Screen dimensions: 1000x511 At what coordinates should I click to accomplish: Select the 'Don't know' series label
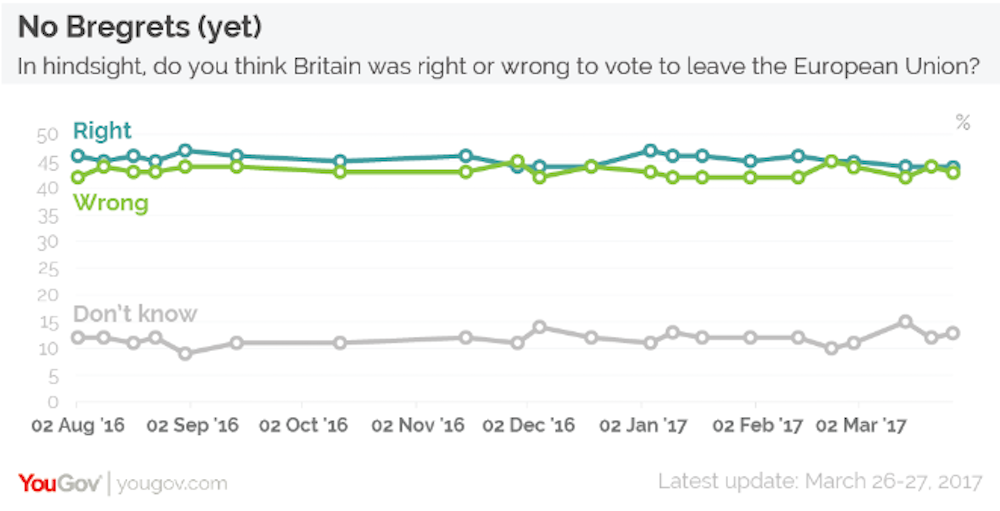coord(135,314)
